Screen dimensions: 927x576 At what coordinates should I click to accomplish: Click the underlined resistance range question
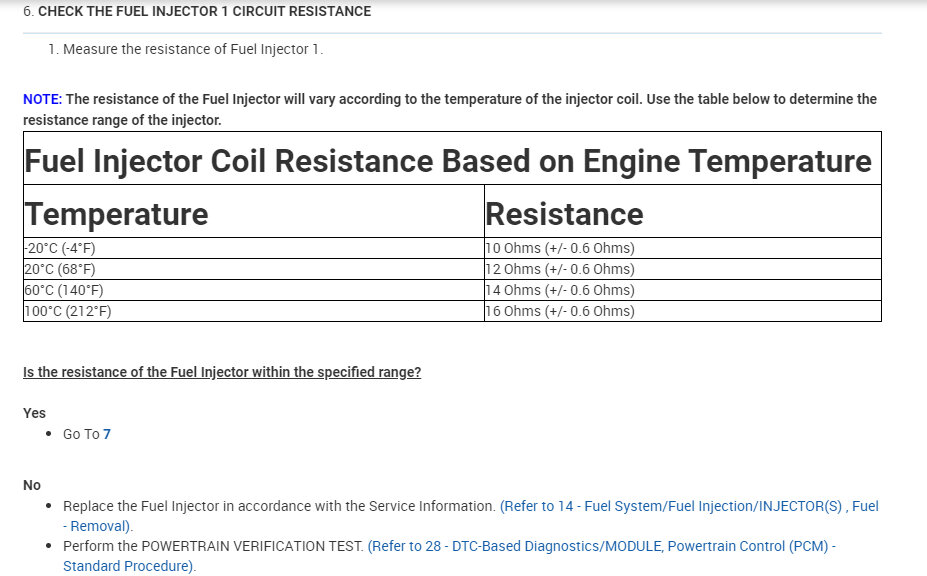click(x=222, y=372)
